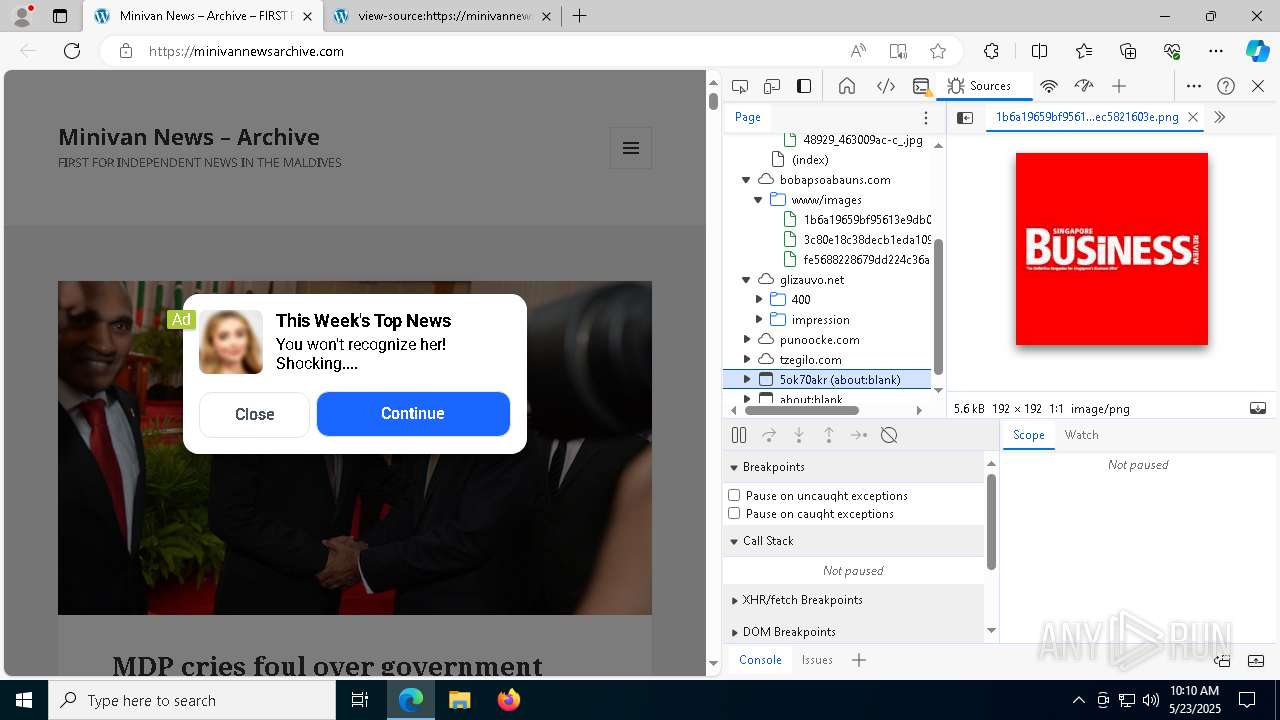Select the Console drawer tab
1280x720 pixels.
pyautogui.click(x=760, y=660)
